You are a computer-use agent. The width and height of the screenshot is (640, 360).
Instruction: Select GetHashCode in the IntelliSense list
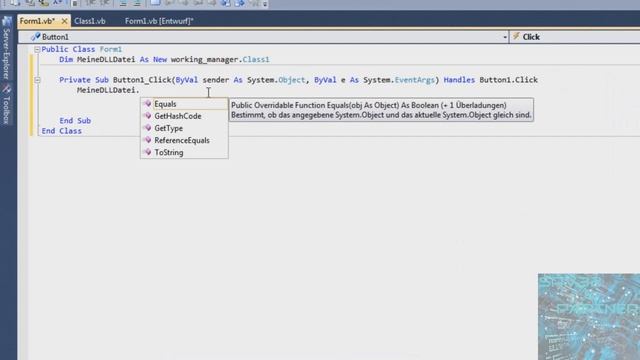(x=184, y=116)
